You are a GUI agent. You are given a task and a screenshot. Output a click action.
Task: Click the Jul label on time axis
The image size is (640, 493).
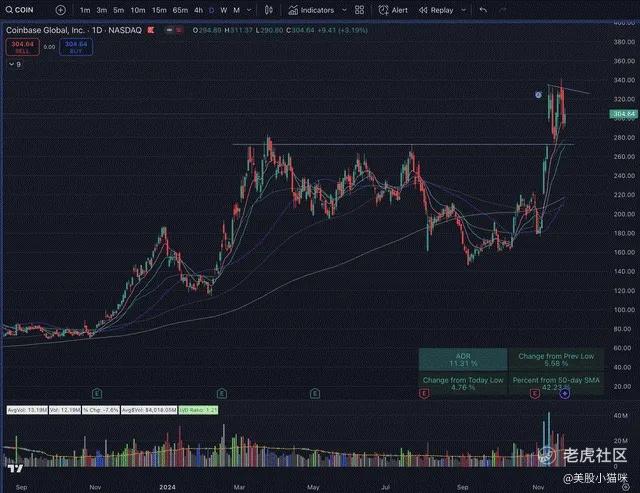(385, 487)
